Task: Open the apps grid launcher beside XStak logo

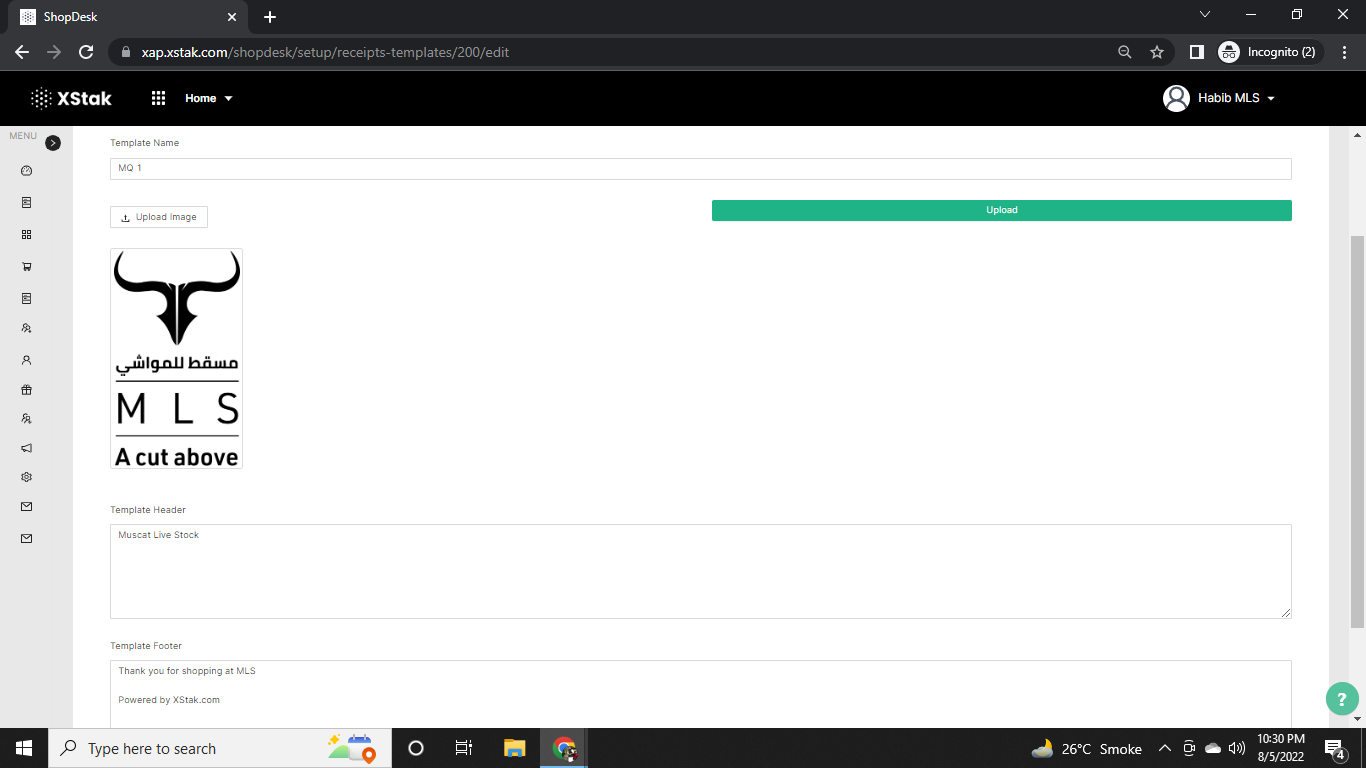Action: (x=158, y=98)
